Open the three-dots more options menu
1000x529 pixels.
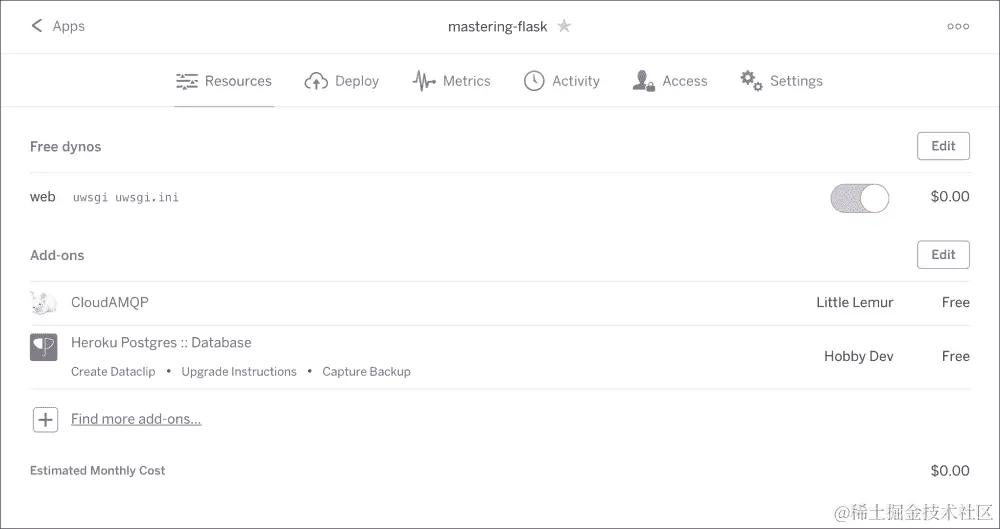click(958, 26)
